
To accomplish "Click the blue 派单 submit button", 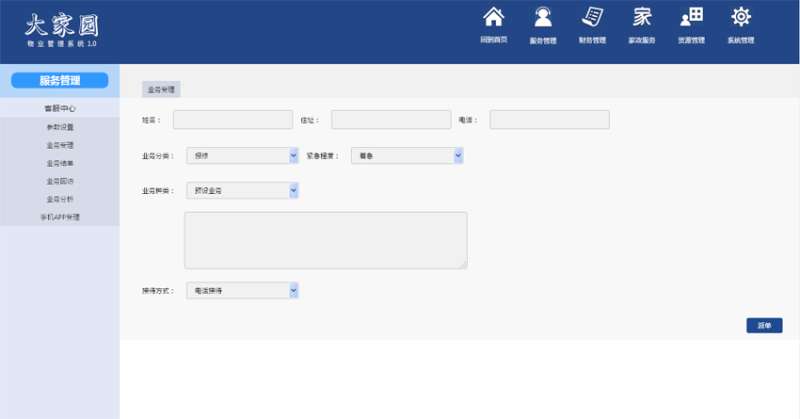I will [x=764, y=325].
